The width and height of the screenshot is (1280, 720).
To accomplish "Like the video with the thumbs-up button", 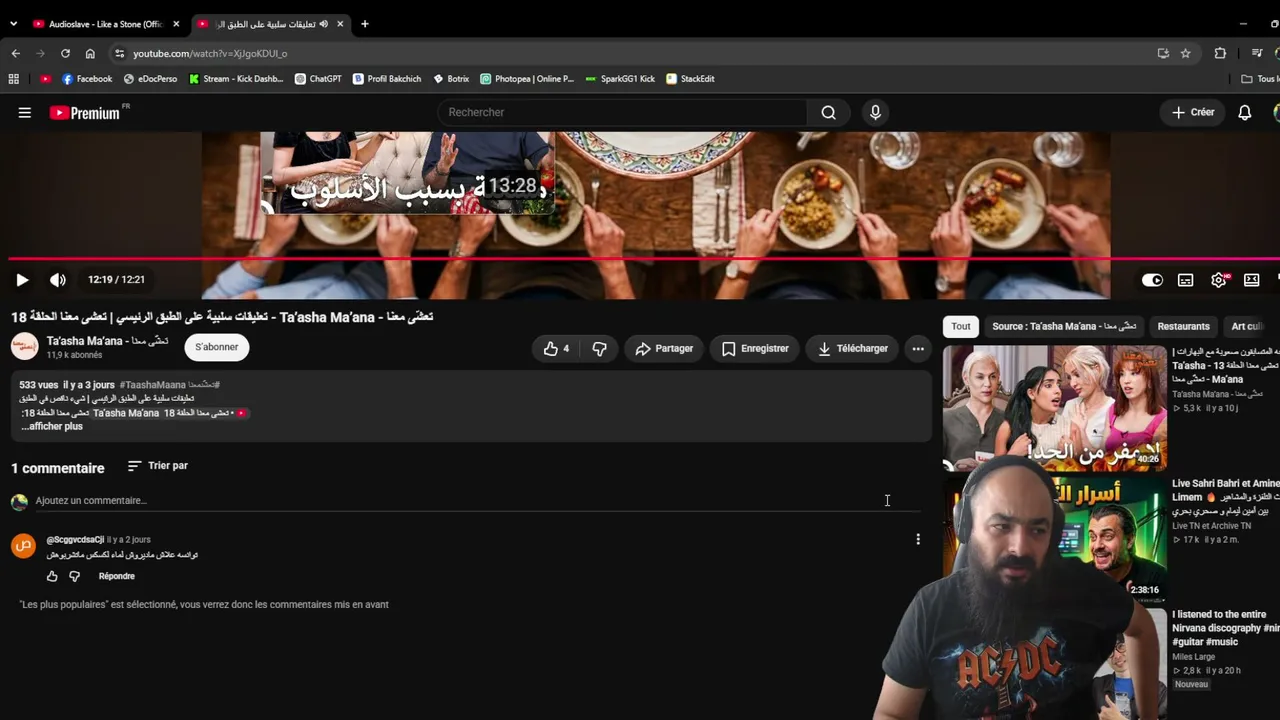I will point(556,348).
